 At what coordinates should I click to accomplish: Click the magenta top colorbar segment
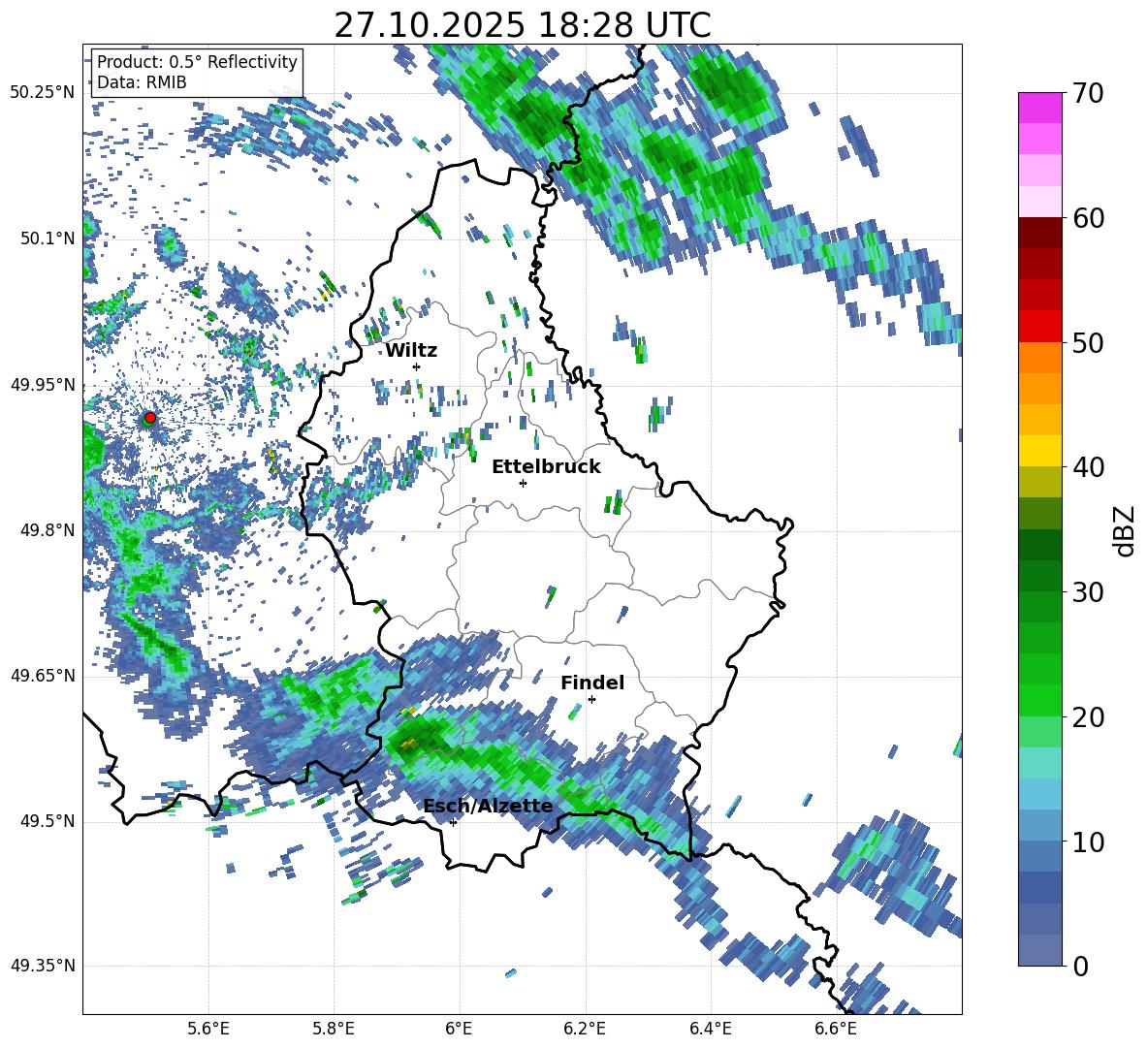pyautogui.click(x=1039, y=109)
